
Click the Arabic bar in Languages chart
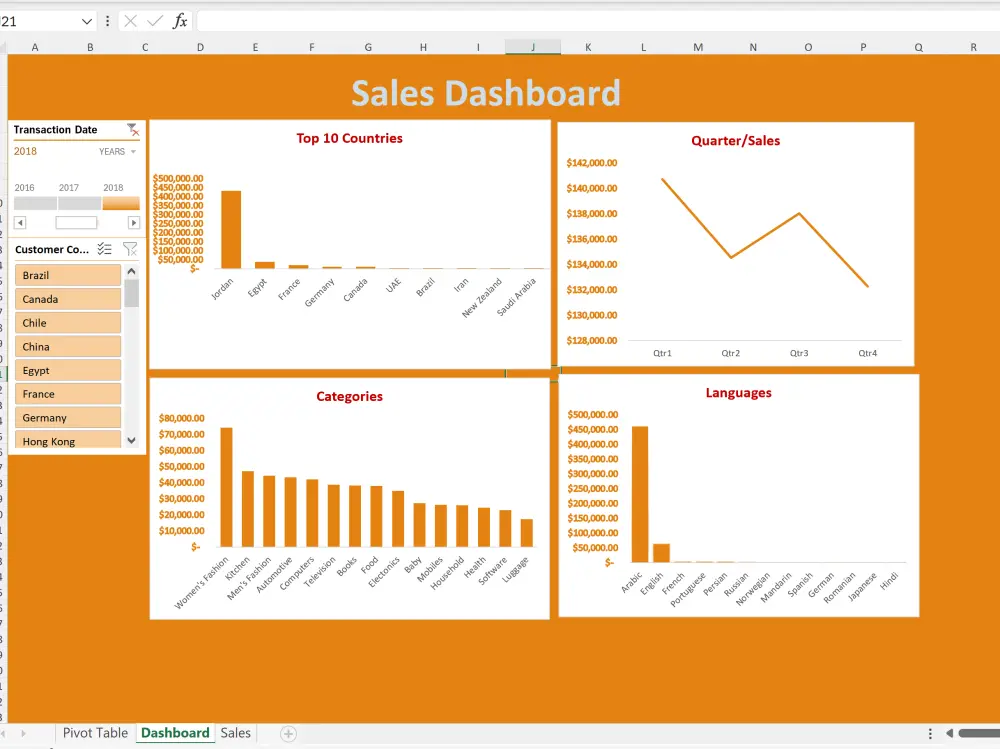coord(640,494)
